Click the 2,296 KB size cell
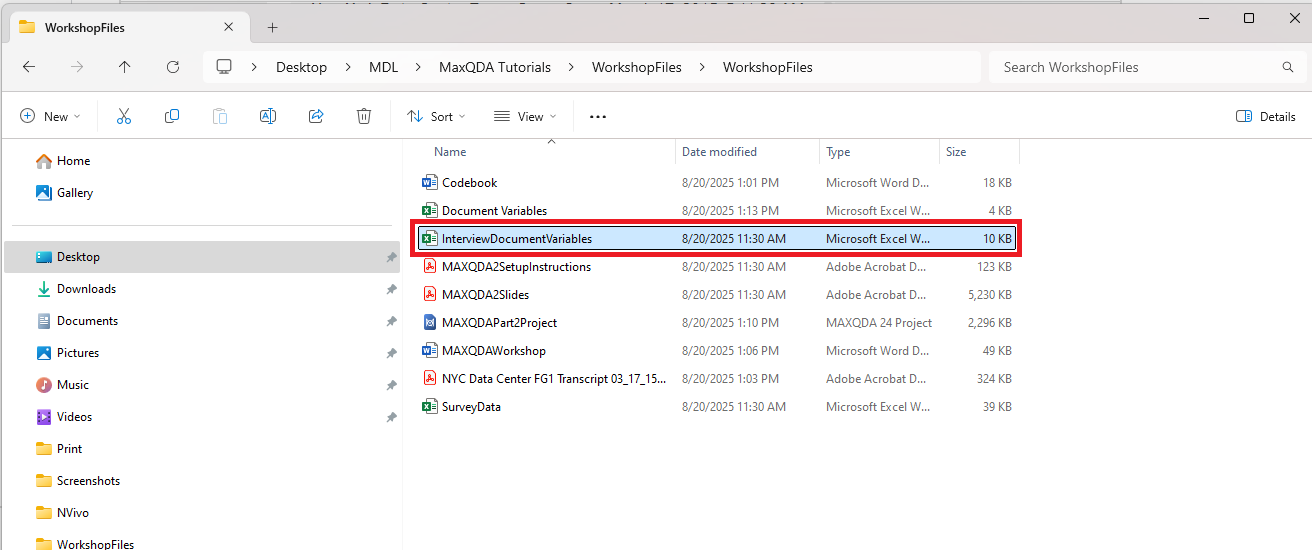This screenshot has width=1312, height=550. point(988,323)
